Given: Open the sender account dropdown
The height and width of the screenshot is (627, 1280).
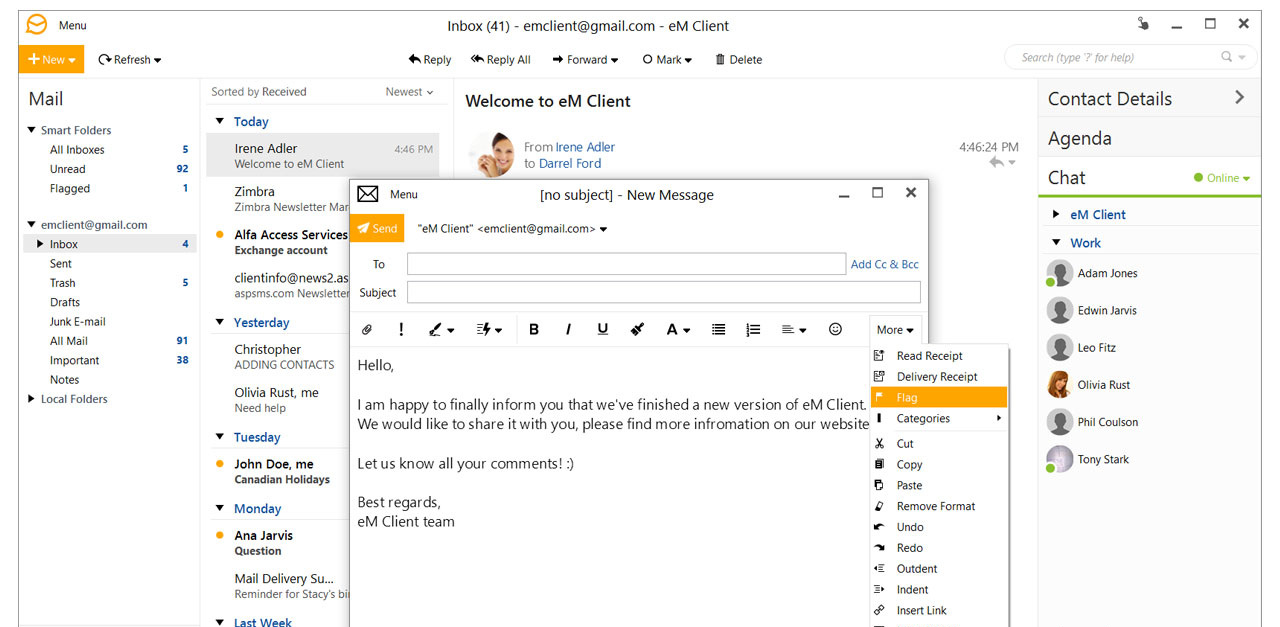Looking at the screenshot, I should [604, 229].
